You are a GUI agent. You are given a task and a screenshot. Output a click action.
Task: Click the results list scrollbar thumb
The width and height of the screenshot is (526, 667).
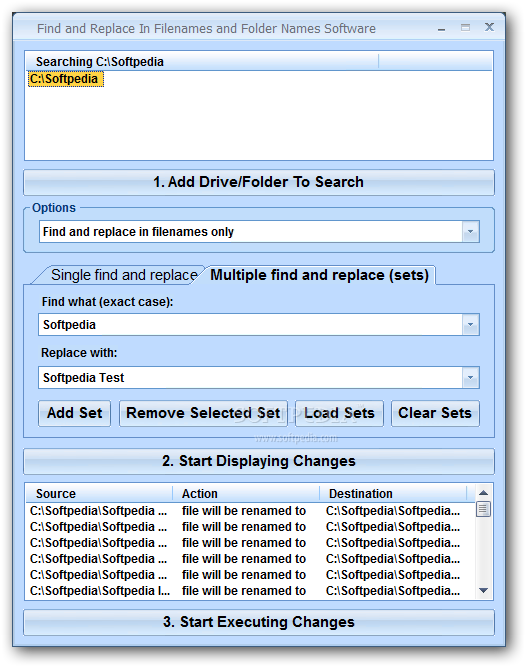483,509
